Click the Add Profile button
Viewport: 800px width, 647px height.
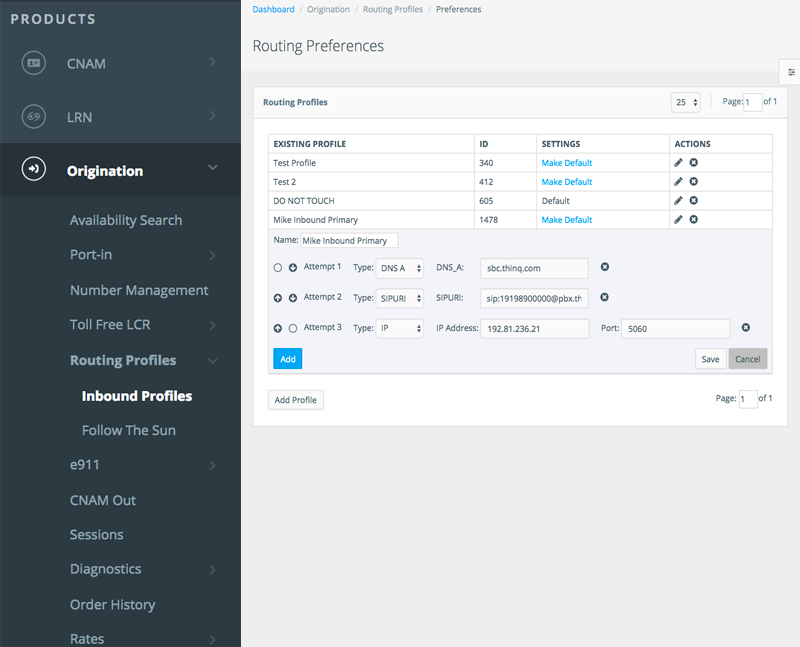pyautogui.click(x=295, y=399)
